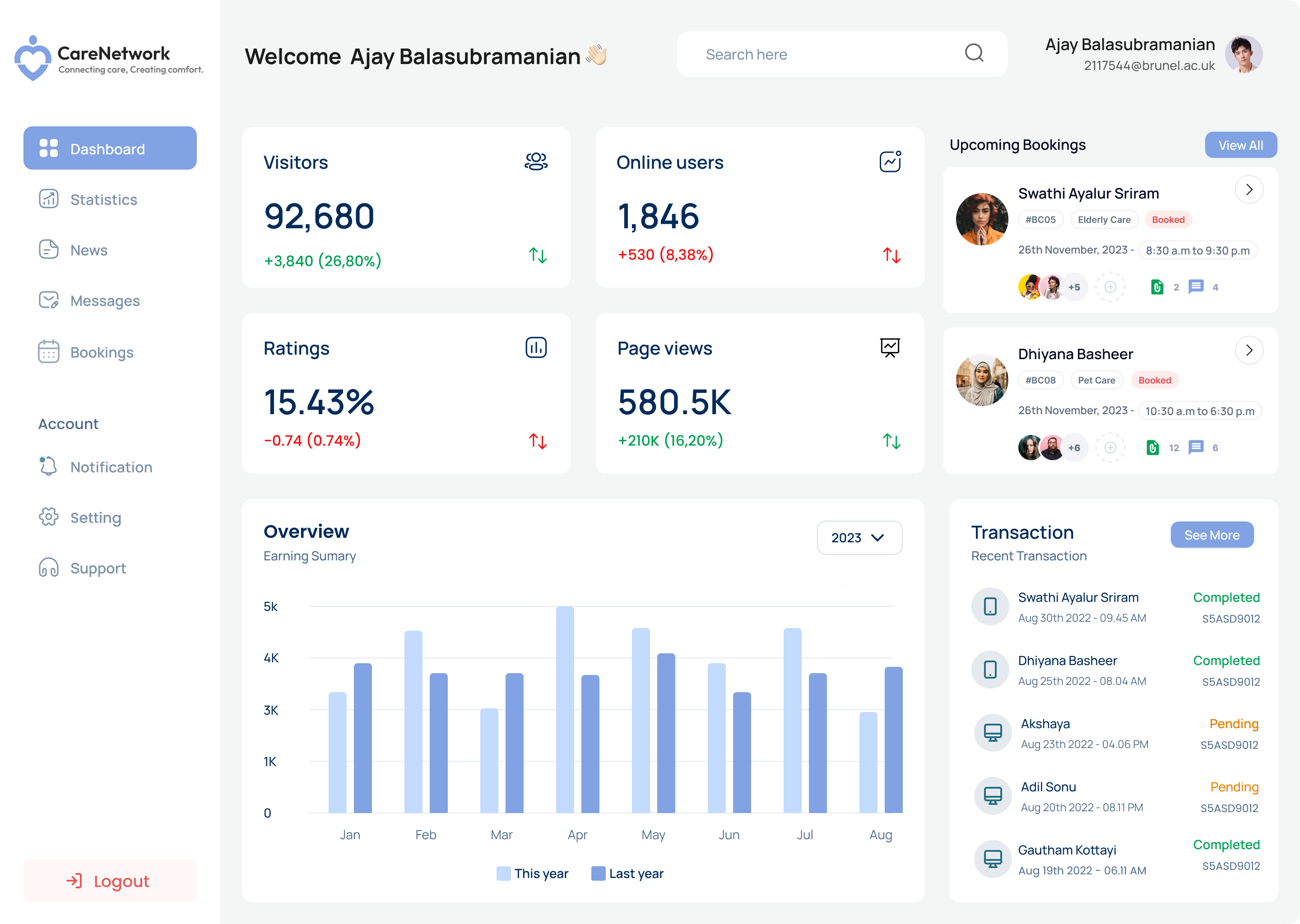Click #BC08 booking tag

pyautogui.click(x=1040, y=380)
